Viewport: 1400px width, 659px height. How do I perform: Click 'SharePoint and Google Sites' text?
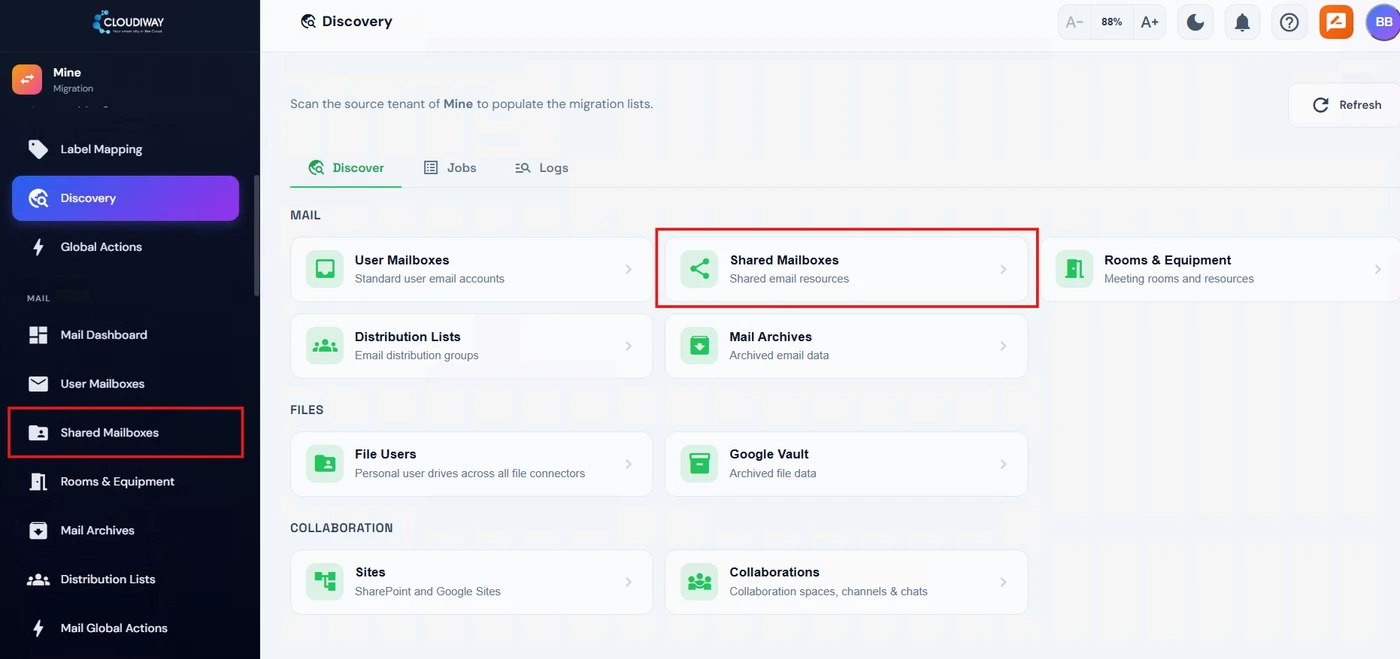click(428, 591)
